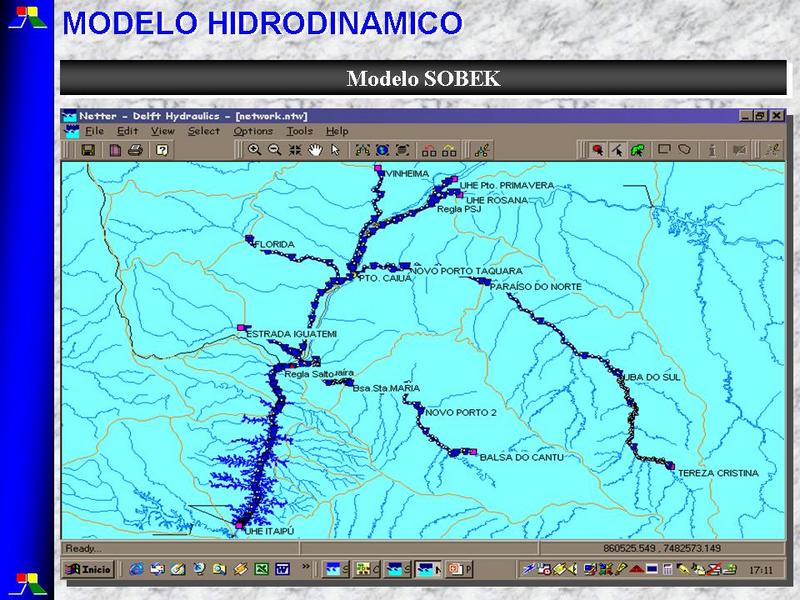Click the NOVO PORTO TAQUARA label
800x600 pixels.
pyautogui.click(x=467, y=271)
